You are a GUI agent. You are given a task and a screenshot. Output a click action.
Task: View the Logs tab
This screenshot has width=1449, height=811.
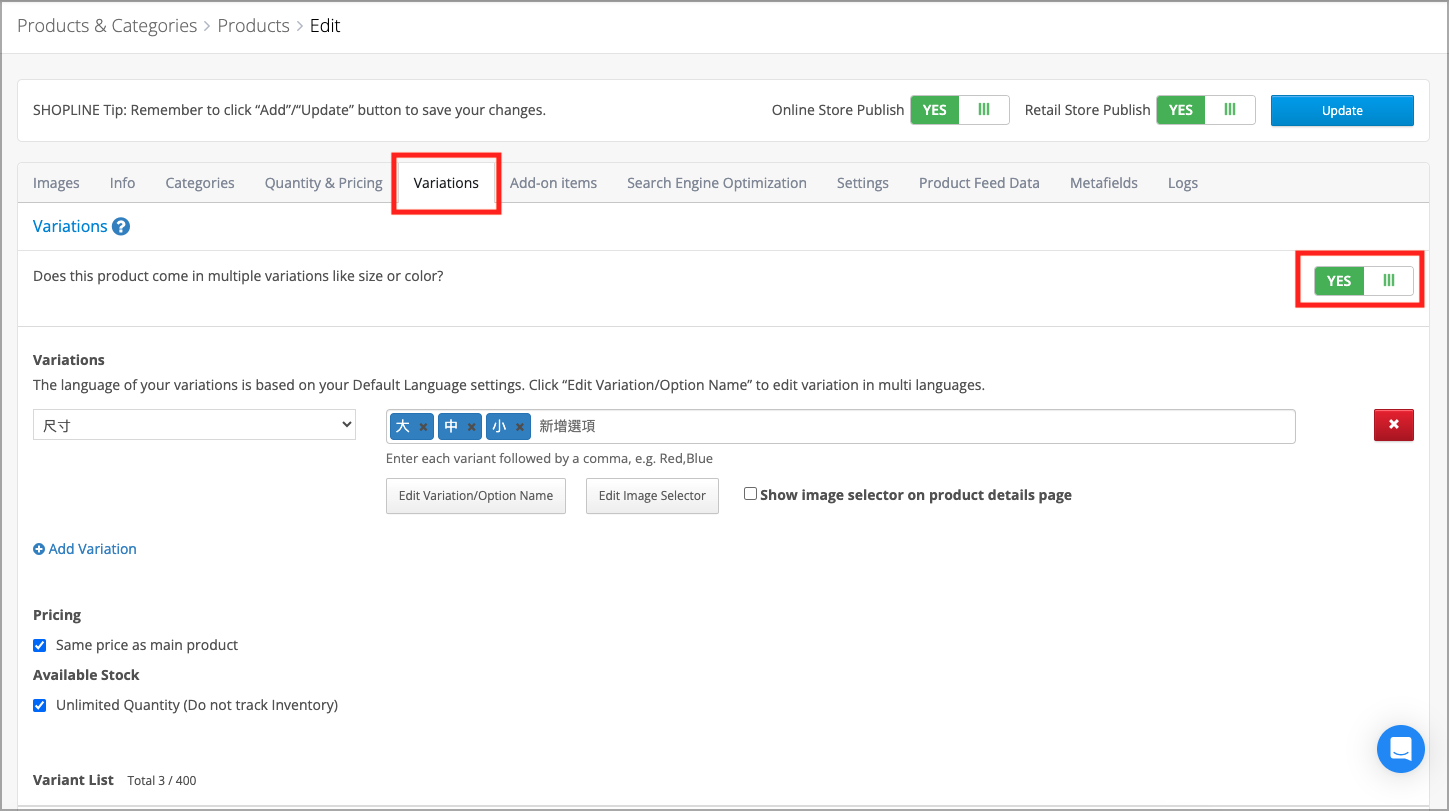[1182, 183]
